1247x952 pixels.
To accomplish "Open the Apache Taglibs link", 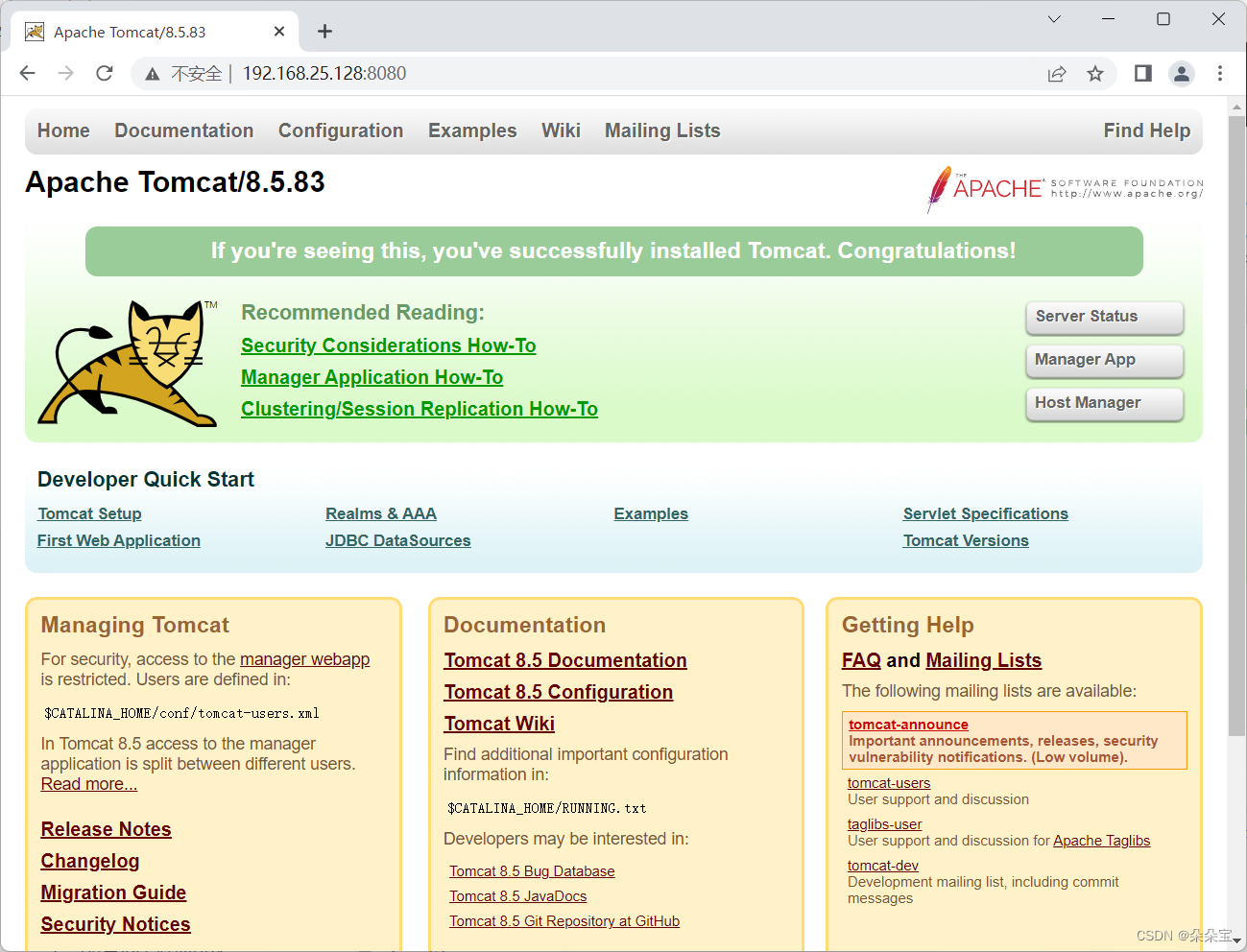I will tap(1101, 841).
